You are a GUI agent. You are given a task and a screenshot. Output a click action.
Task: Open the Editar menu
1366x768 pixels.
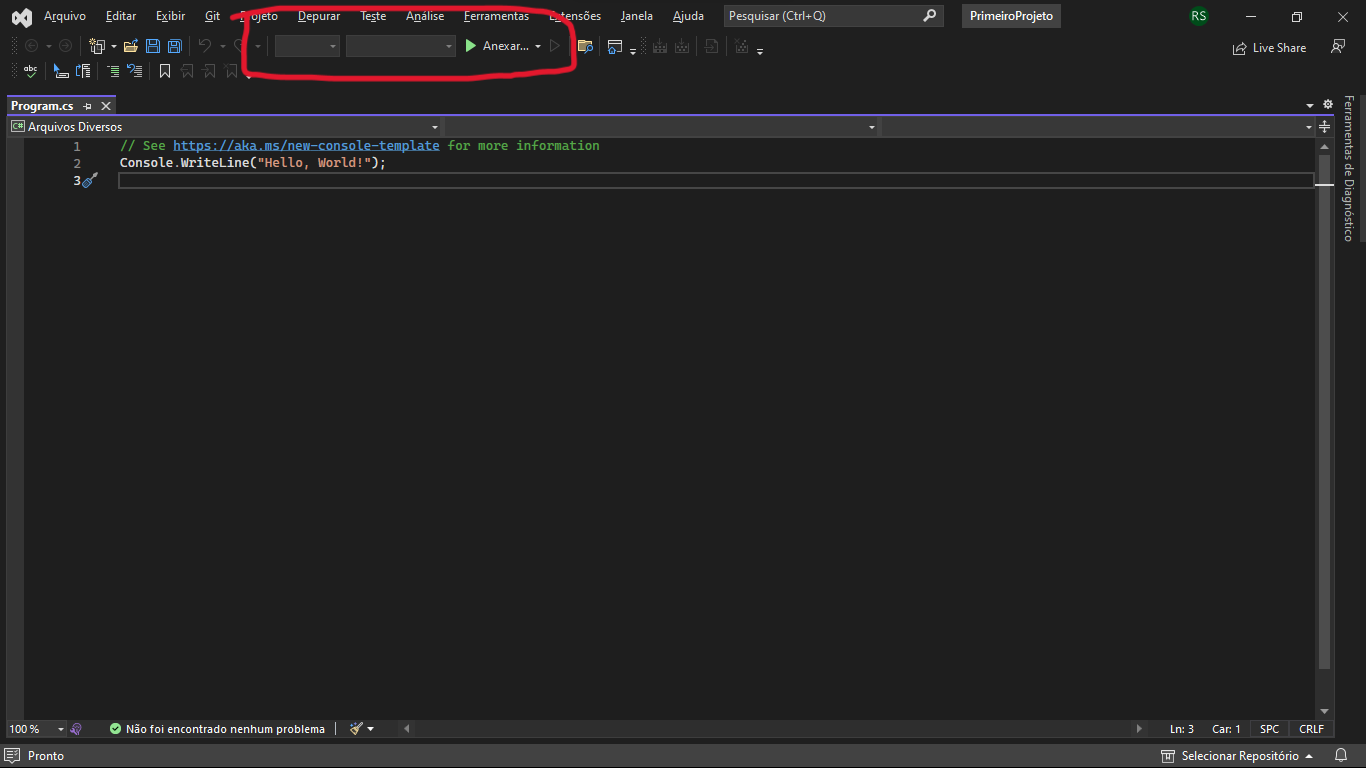[121, 16]
